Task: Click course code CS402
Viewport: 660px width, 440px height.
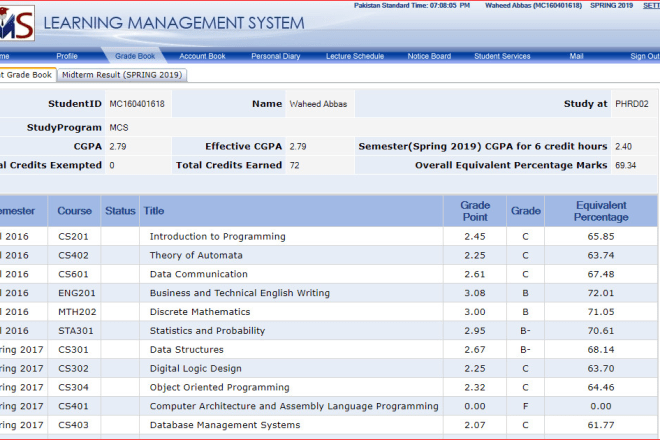Action: point(73,256)
